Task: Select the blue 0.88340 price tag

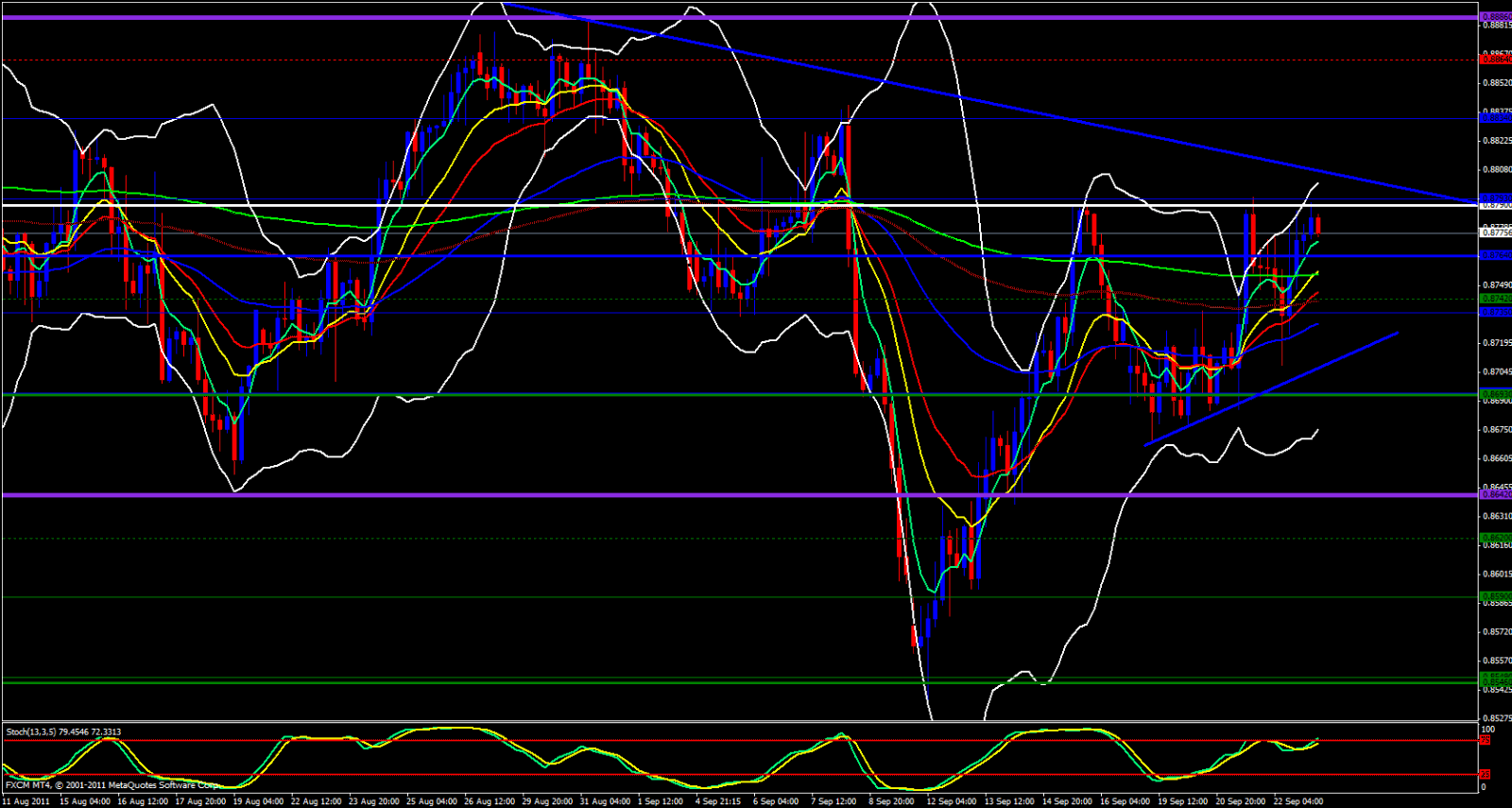Action: pyautogui.click(x=1494, y=118)
